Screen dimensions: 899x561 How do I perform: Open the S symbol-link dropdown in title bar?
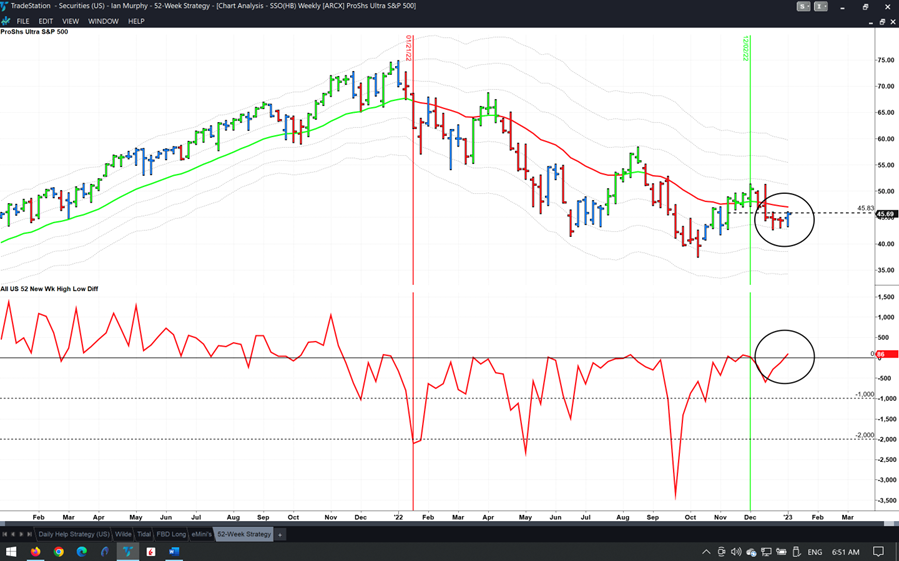click(x=804, y=6)
